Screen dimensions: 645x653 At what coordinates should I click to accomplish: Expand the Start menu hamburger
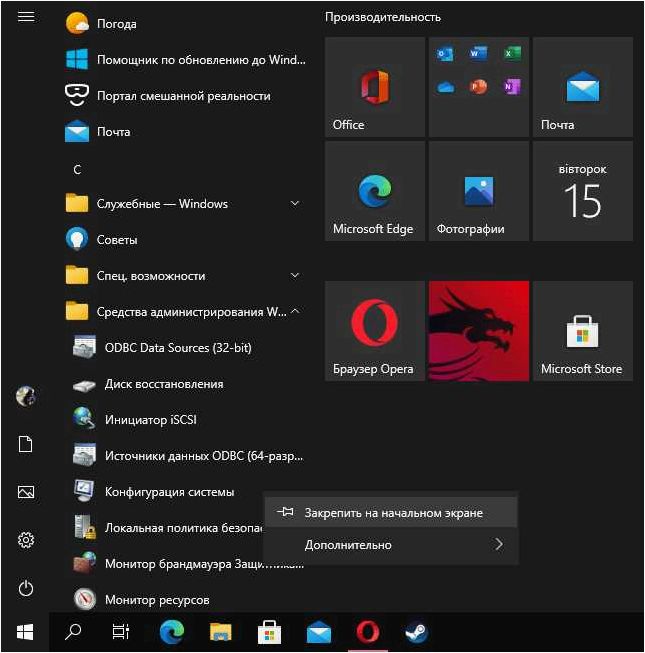pyautogui.click(x=26, y=17)
